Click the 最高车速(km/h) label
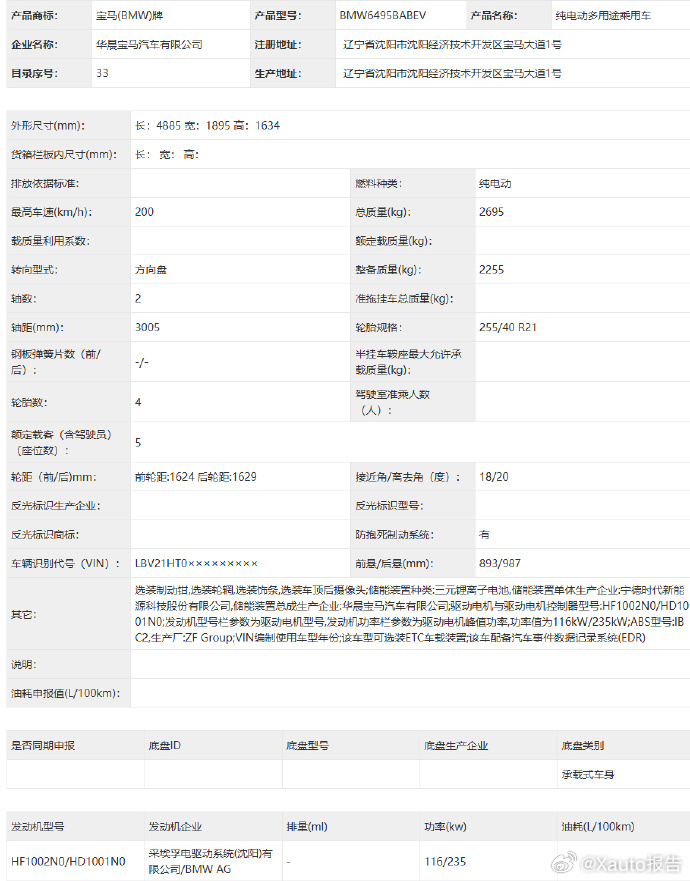 (51, 212)
